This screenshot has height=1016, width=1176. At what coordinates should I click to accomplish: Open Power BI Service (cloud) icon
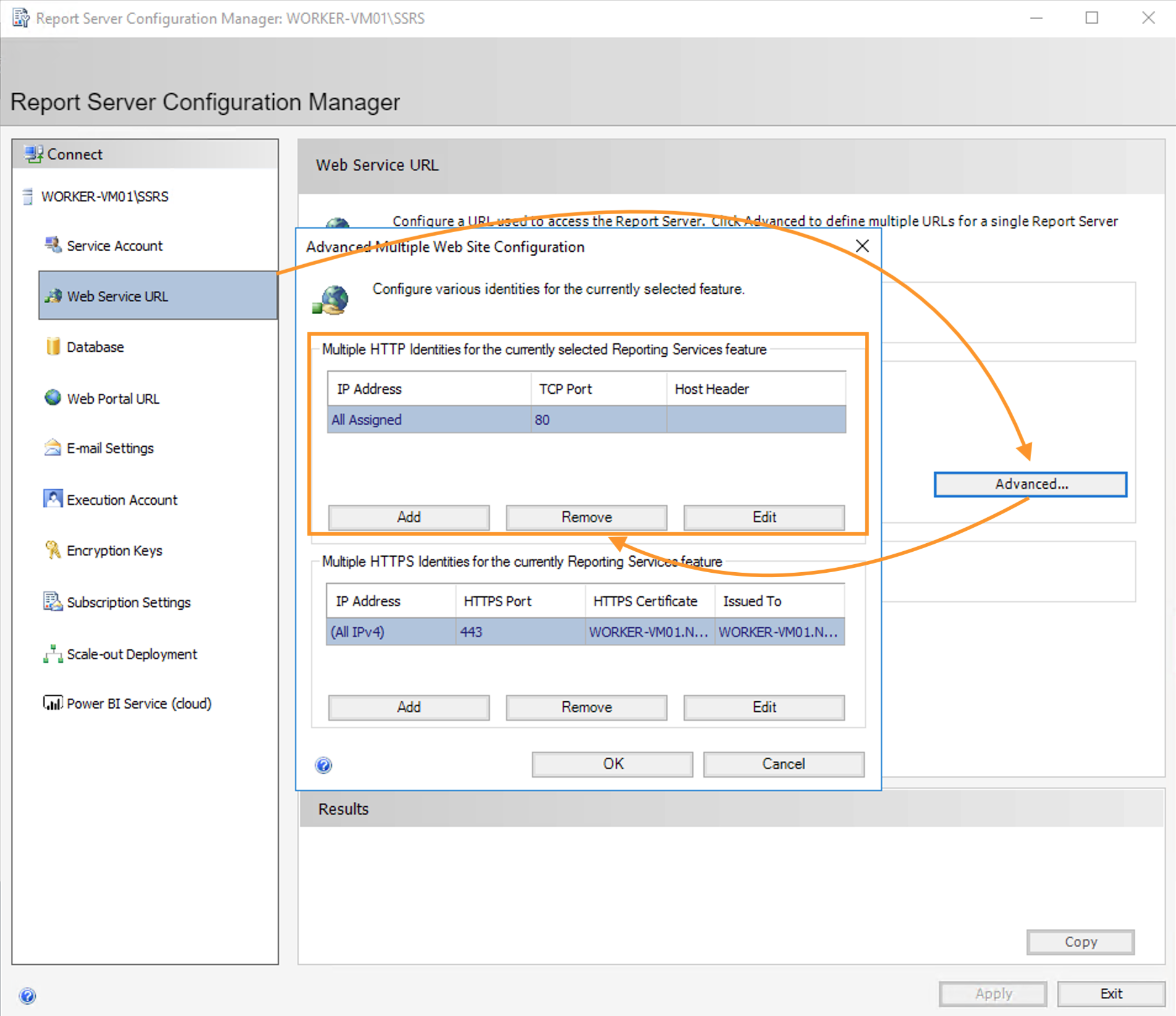click(x=53, y=703)
